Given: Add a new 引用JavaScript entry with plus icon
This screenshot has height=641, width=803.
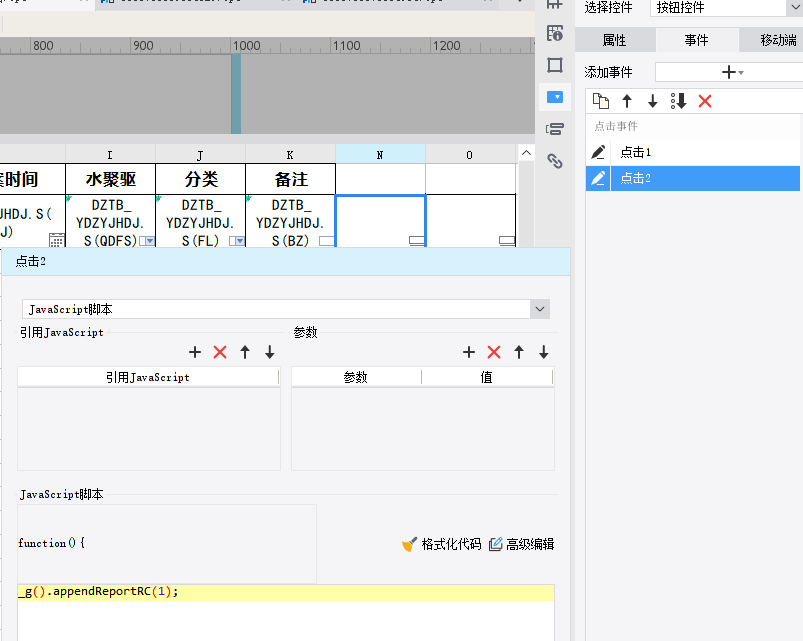Looking at the screenshot, I should click(195, 352).
